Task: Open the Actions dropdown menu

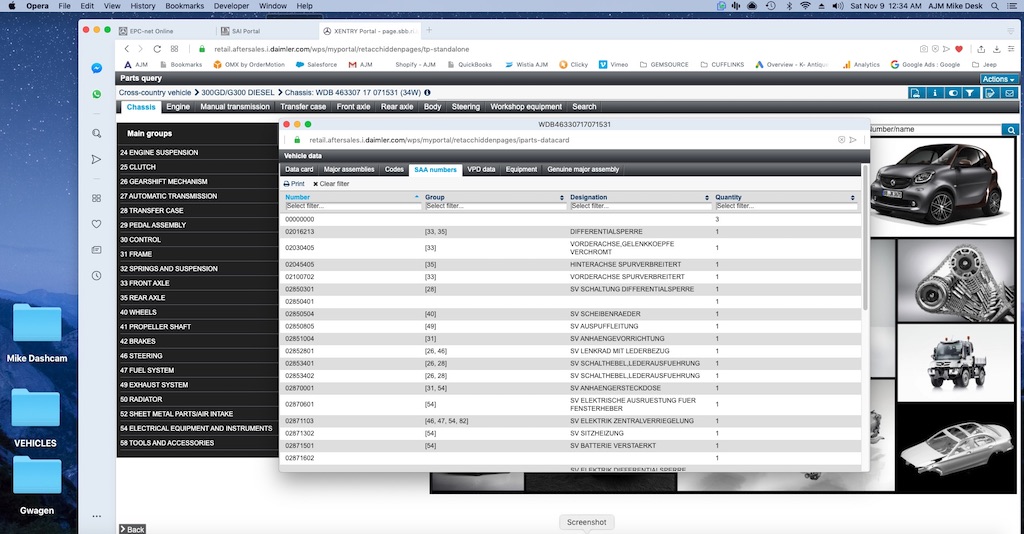Action: [997, 79]
